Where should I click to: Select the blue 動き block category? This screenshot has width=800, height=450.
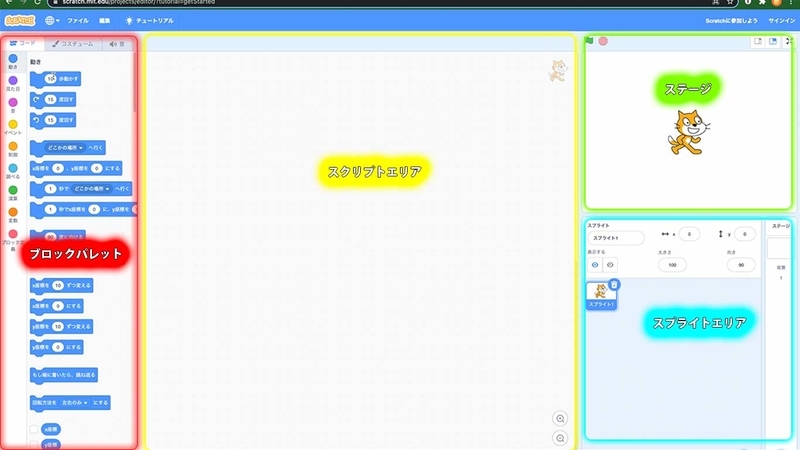[13, 61]
